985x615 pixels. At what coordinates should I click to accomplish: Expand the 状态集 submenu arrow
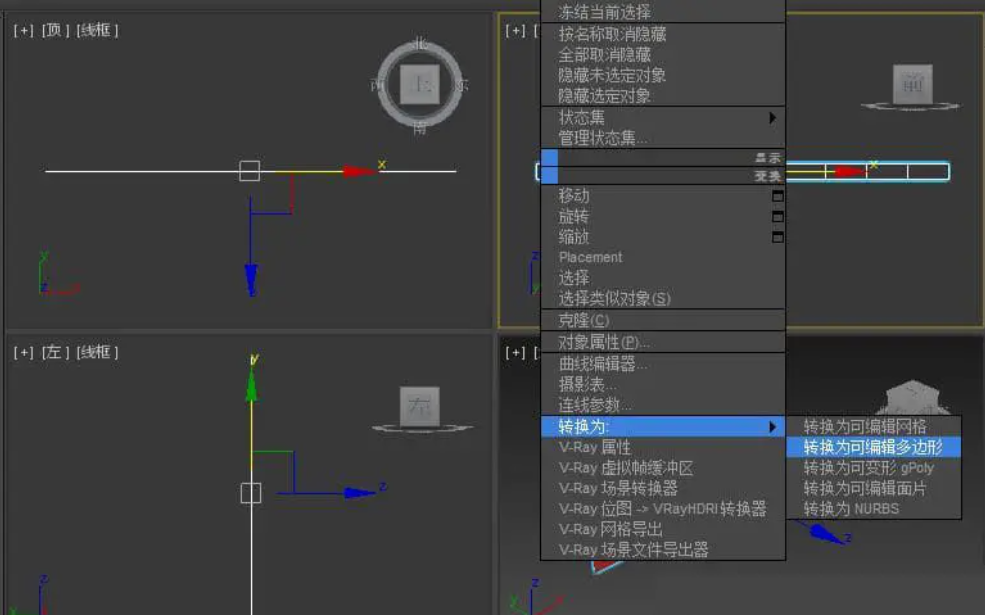point(773,117)
